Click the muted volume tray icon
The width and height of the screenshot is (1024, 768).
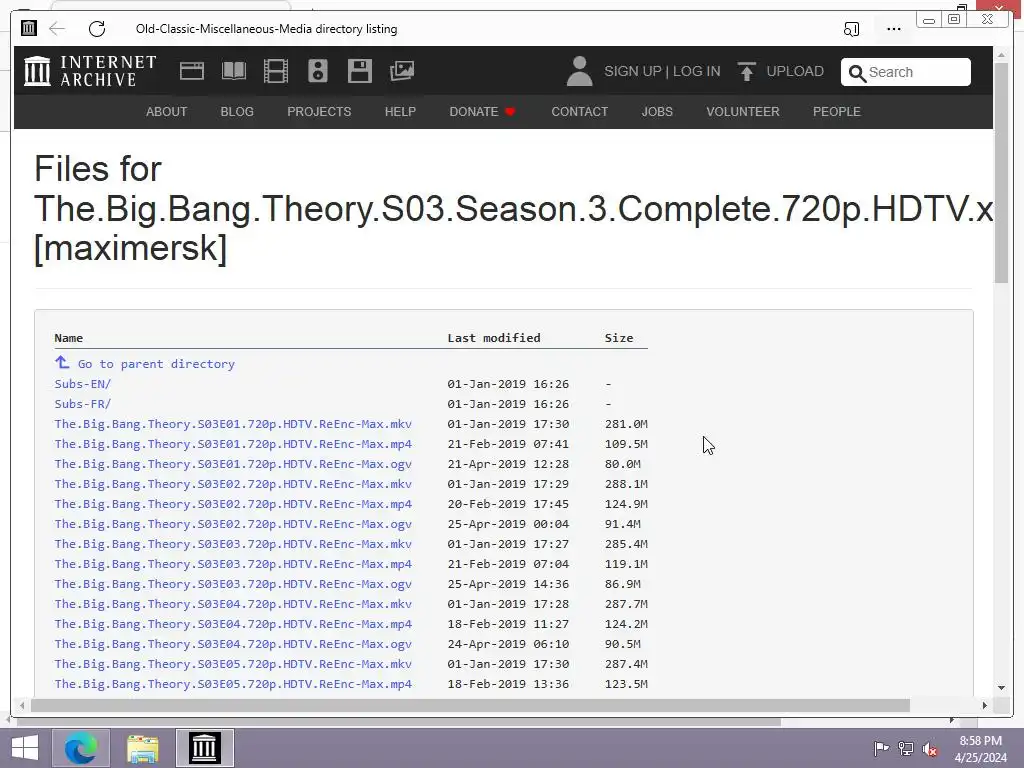pos(929,748)
